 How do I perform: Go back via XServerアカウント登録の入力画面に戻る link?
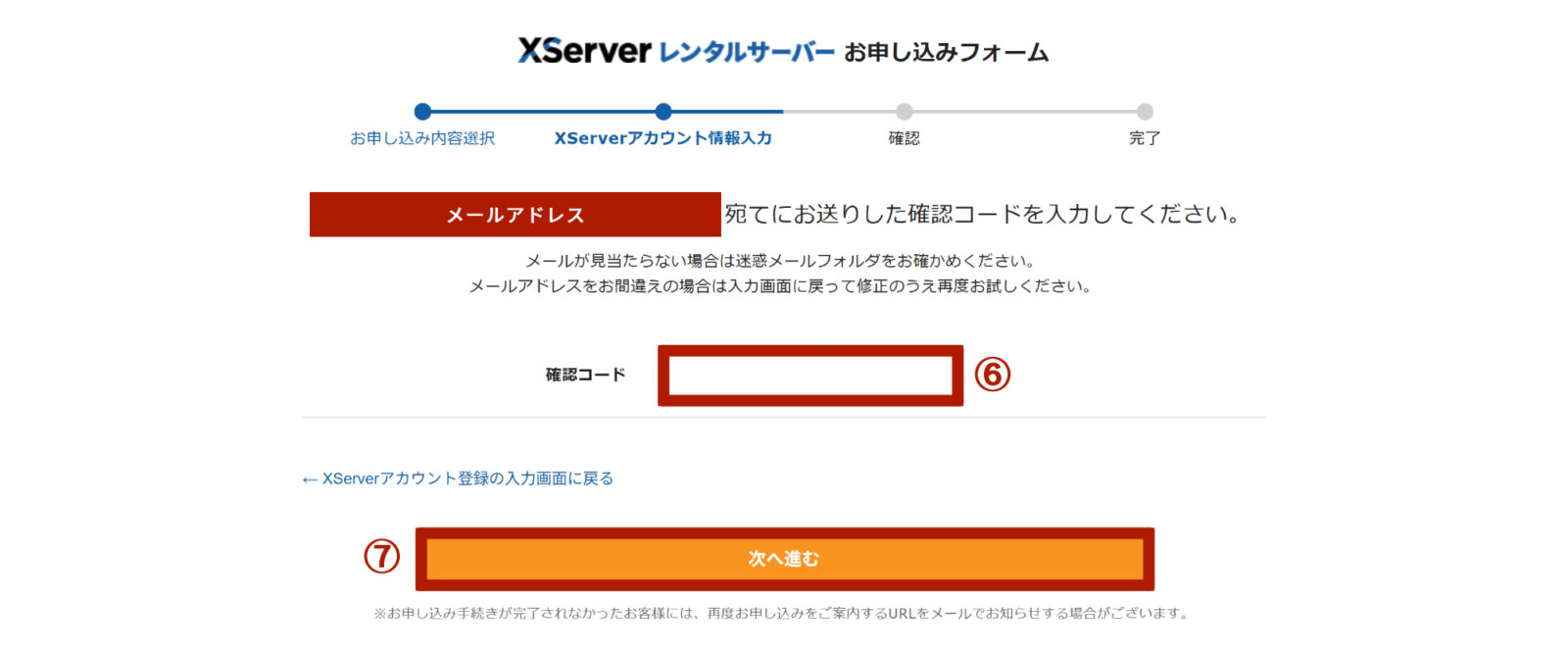[467, 478]
